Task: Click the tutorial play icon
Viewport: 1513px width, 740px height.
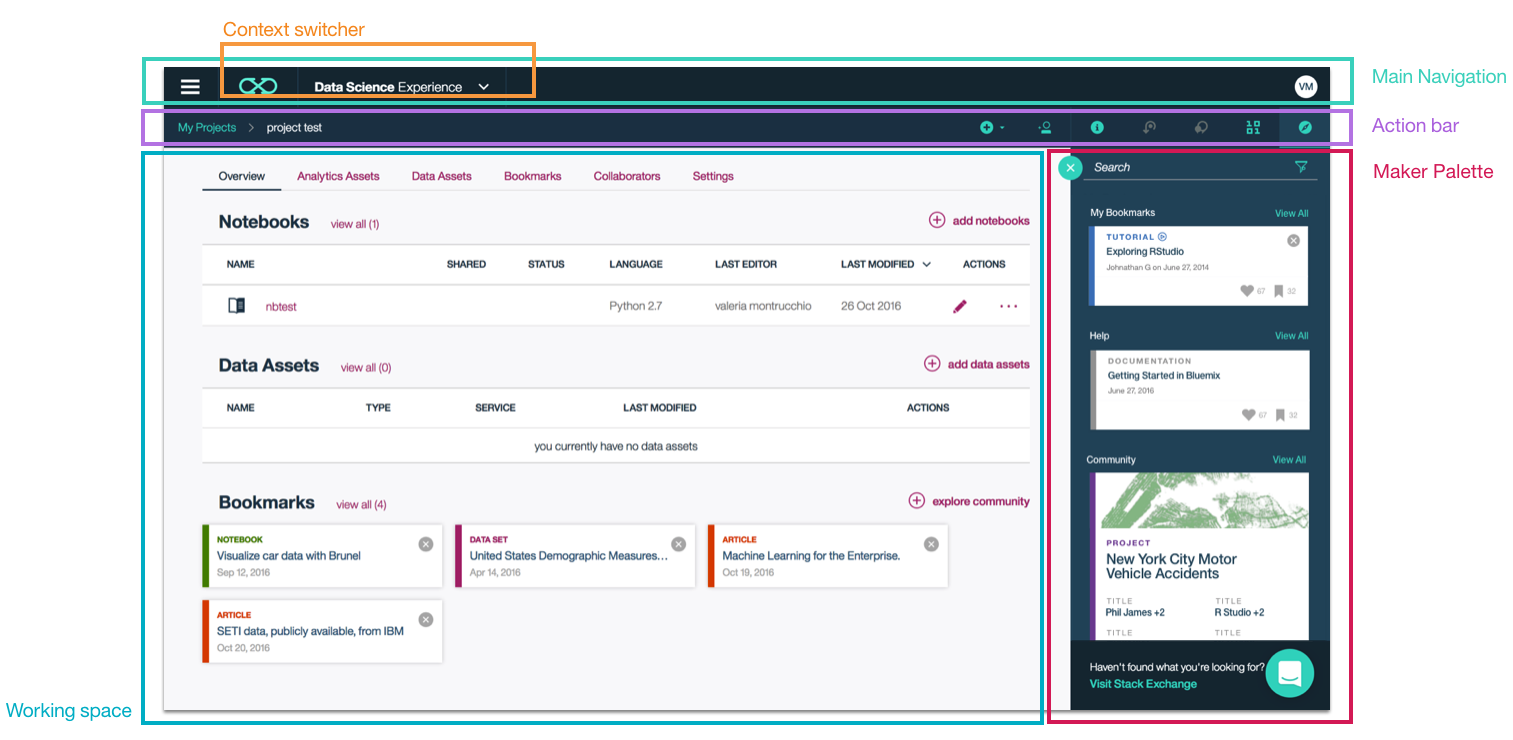Action: click(1162, 237)
